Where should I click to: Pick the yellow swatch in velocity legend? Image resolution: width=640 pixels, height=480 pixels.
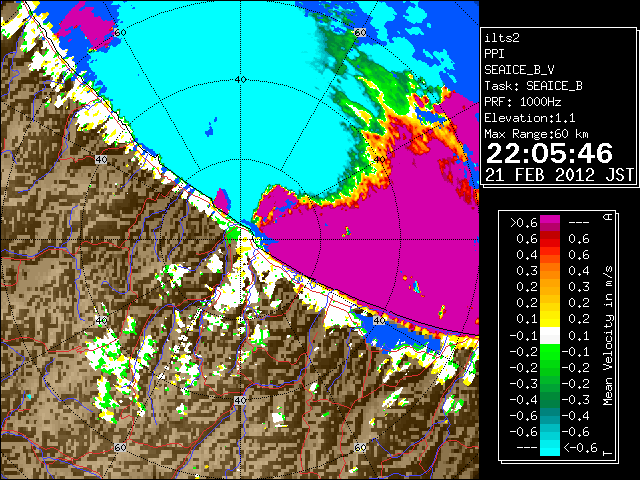[550, 319]
